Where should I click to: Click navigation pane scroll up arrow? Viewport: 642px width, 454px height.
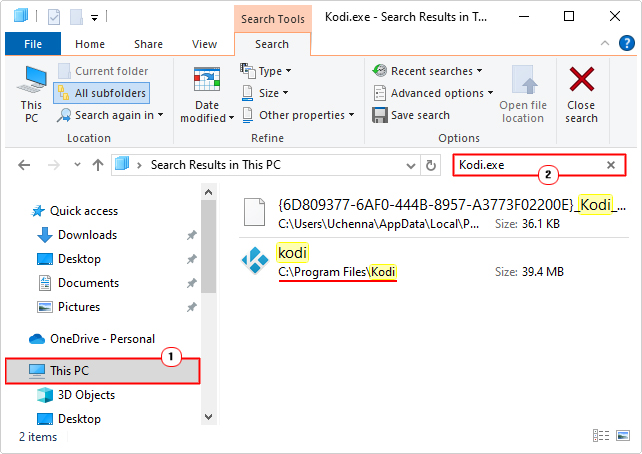tap(208, 192)
